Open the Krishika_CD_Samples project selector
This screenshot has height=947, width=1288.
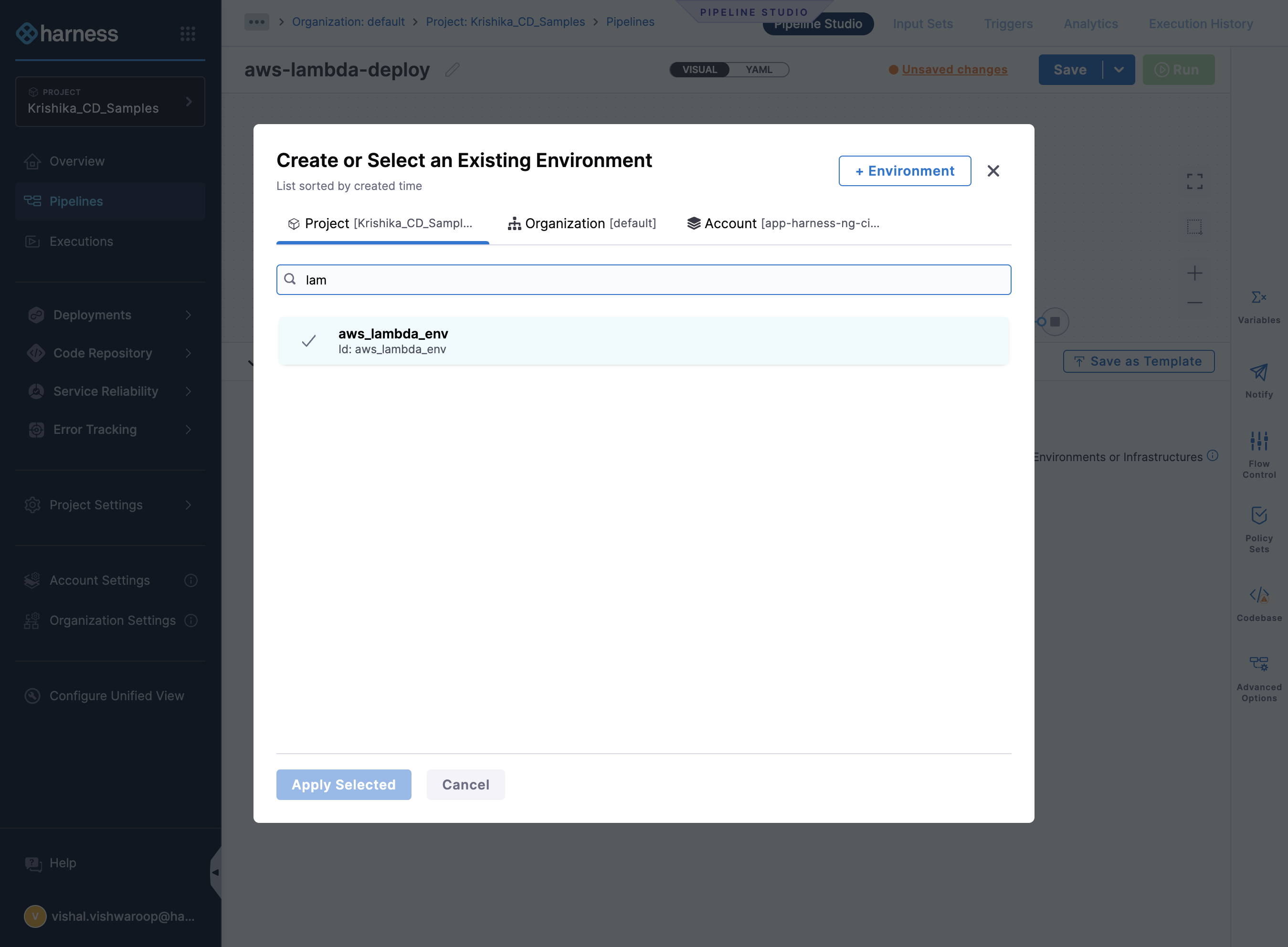pos(110,102)
